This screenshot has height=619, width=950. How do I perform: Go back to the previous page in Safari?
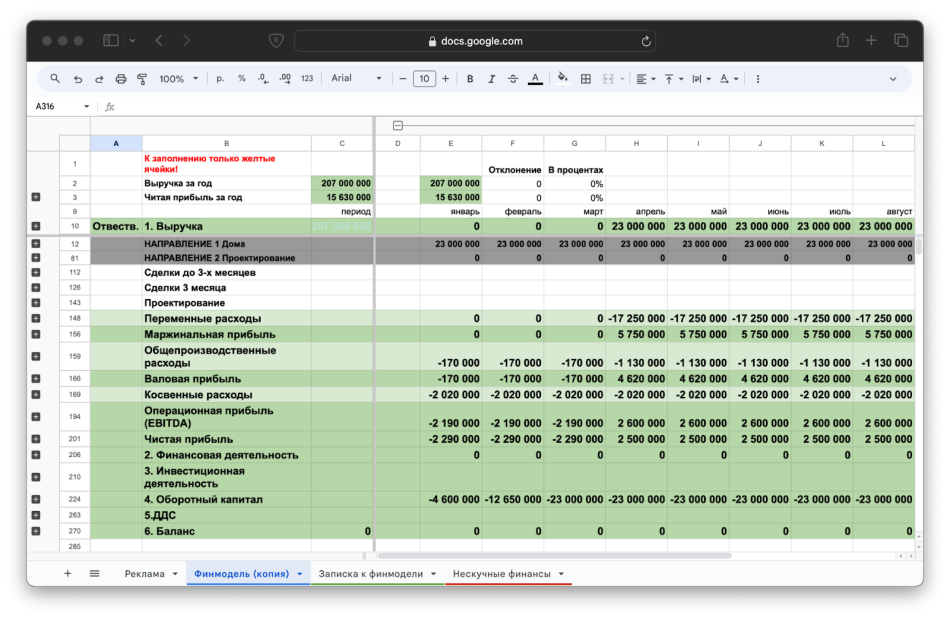(x=159, y=41)
